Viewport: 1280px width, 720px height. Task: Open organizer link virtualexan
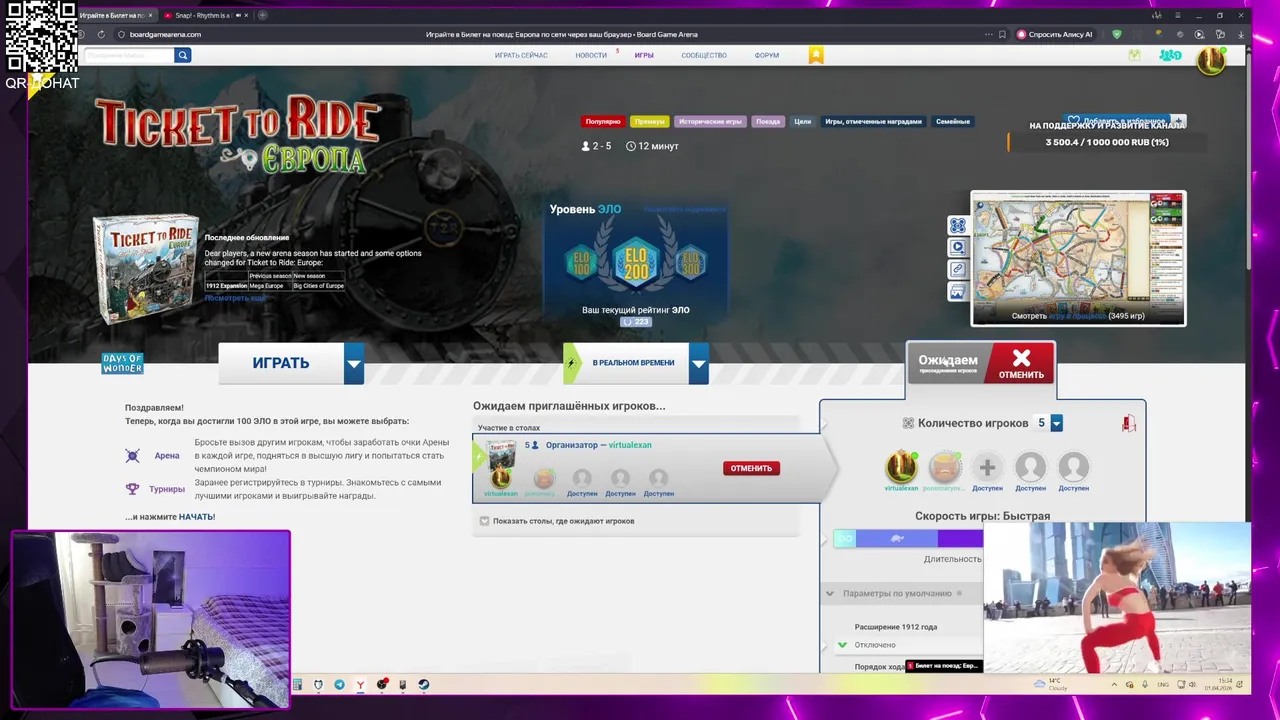630,445
